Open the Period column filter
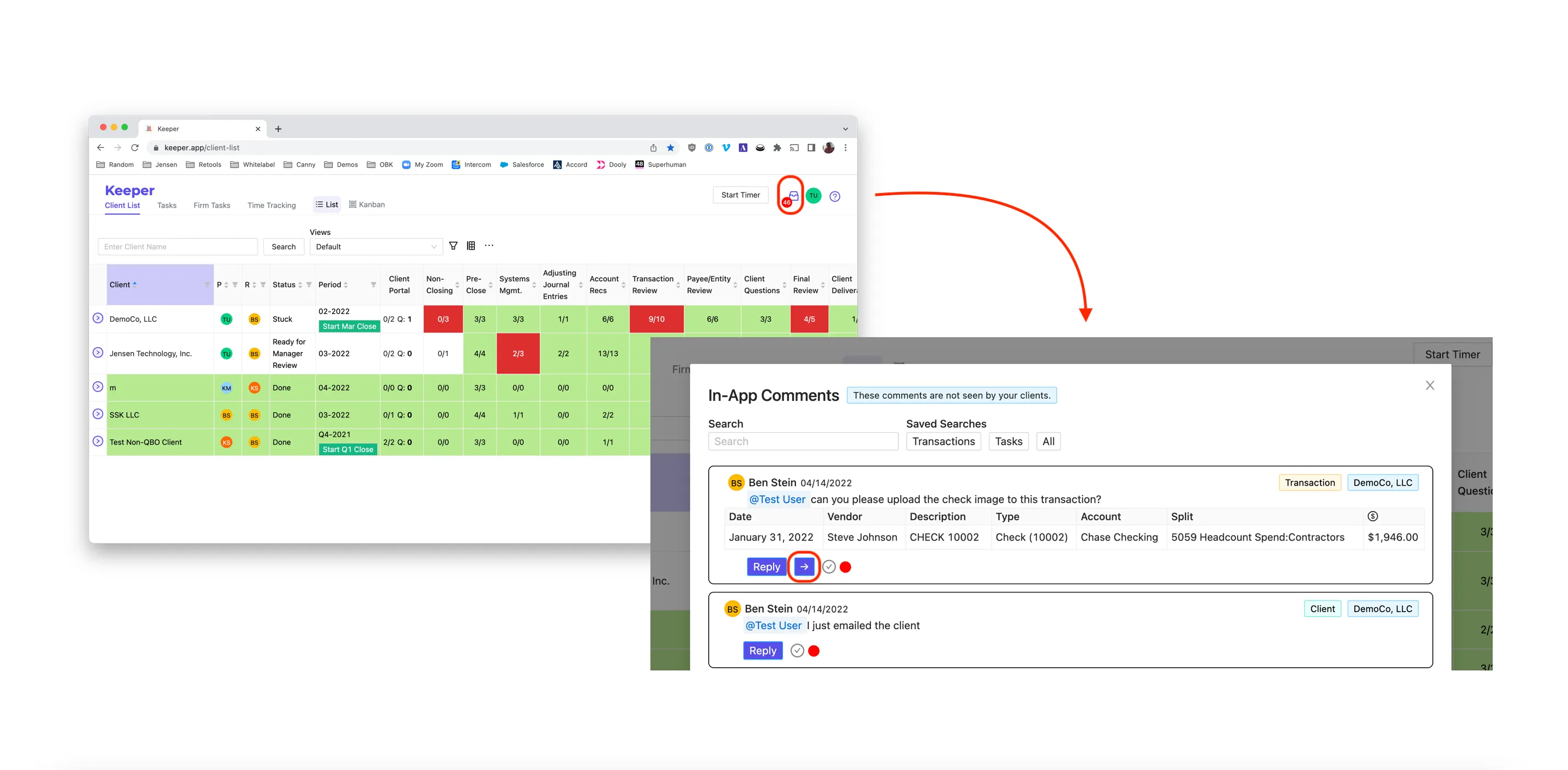The width and height of the screenshot is (1568, 770). (373, 284)
